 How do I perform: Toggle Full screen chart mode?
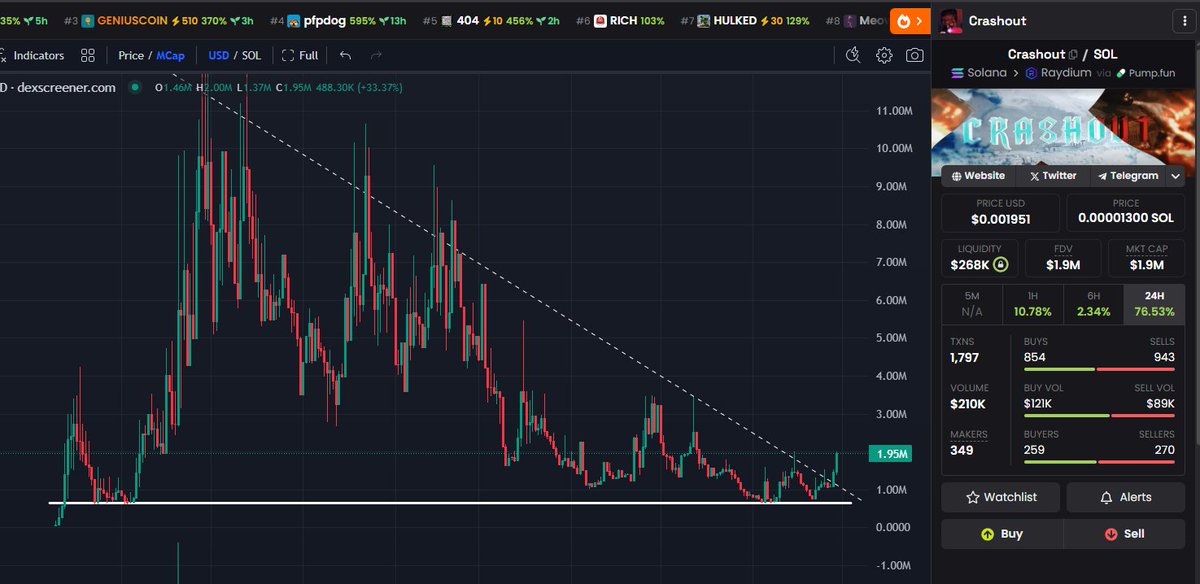pyautogui.click(x=300, y=56)
